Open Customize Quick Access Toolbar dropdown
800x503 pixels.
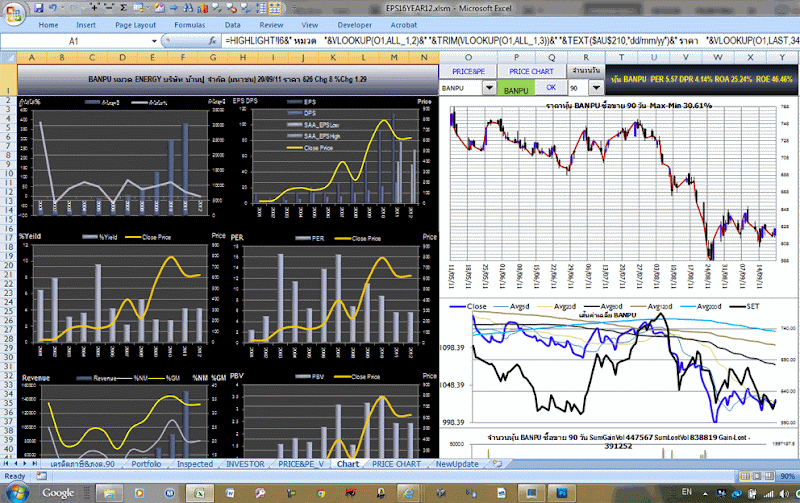tap(294, 8)
